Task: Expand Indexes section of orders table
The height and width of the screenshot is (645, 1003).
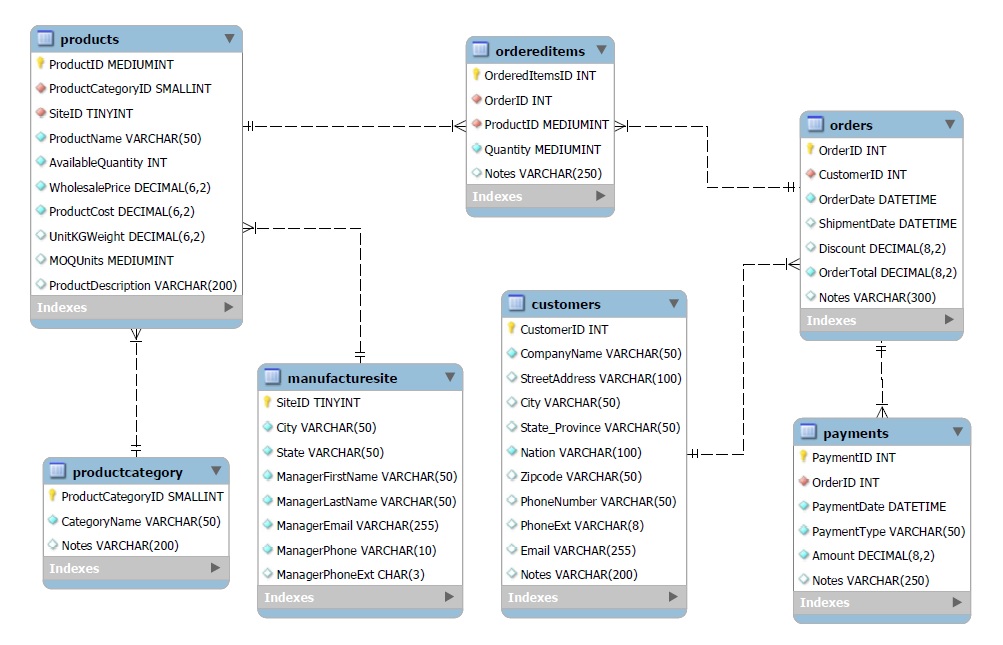Action: (x=949, y=321)
